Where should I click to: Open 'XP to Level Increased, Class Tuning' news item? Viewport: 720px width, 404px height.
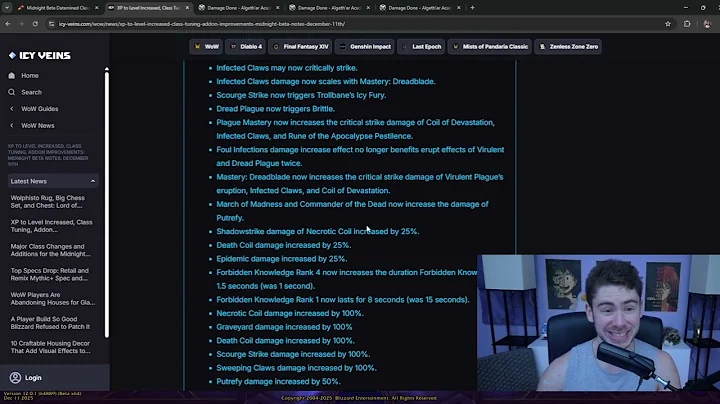[51, 226]
